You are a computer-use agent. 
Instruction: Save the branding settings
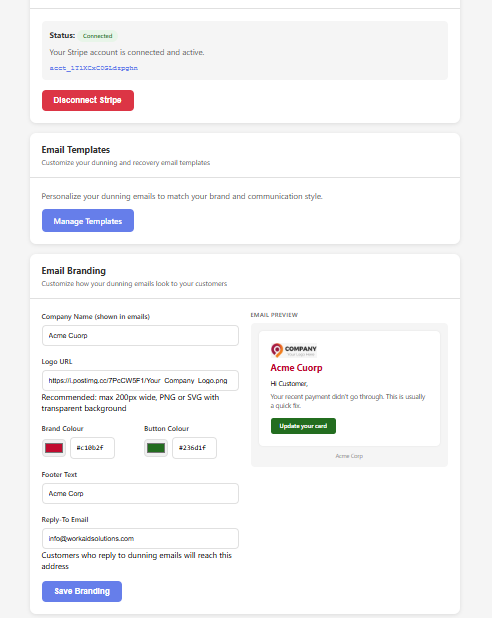82,591
